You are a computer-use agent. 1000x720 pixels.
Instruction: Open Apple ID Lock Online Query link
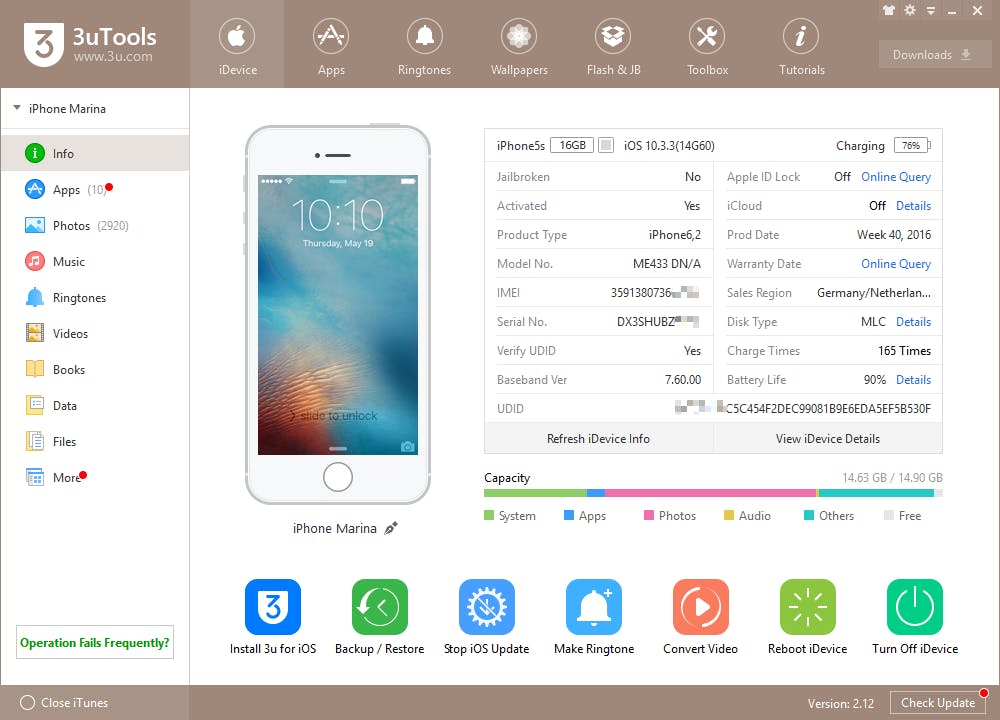click(x=895, y=177)
